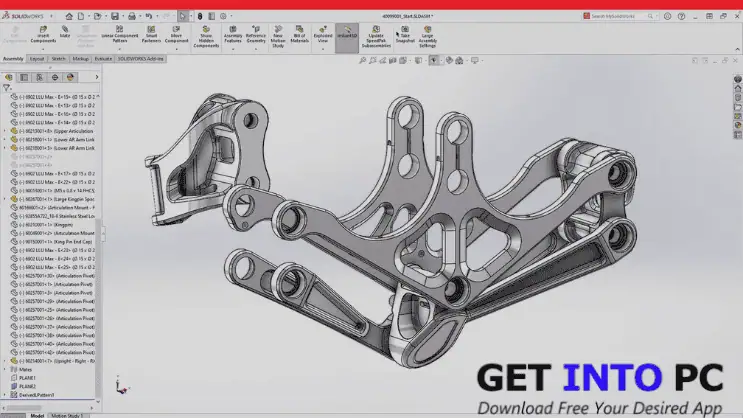This screenshot has height=418, width=743.
Task: Expand DerivedLPattern1 in the tree
Action: [x=5, y=395]
